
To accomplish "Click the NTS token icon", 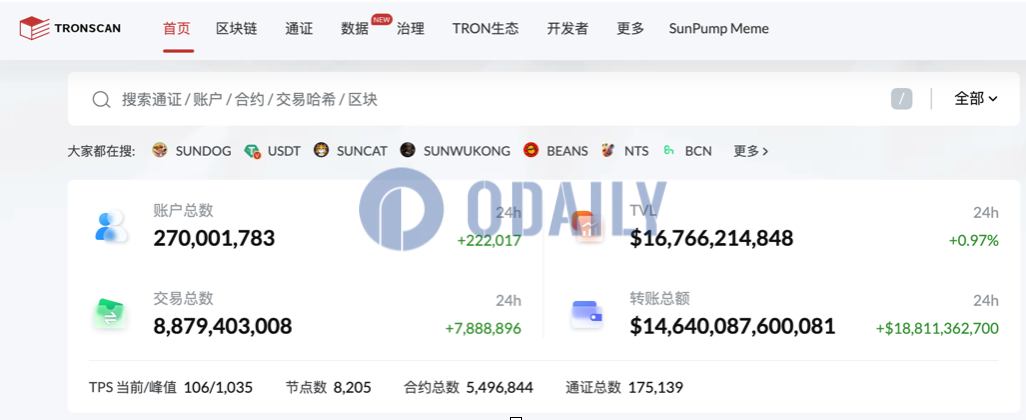I will coord(608,150).
